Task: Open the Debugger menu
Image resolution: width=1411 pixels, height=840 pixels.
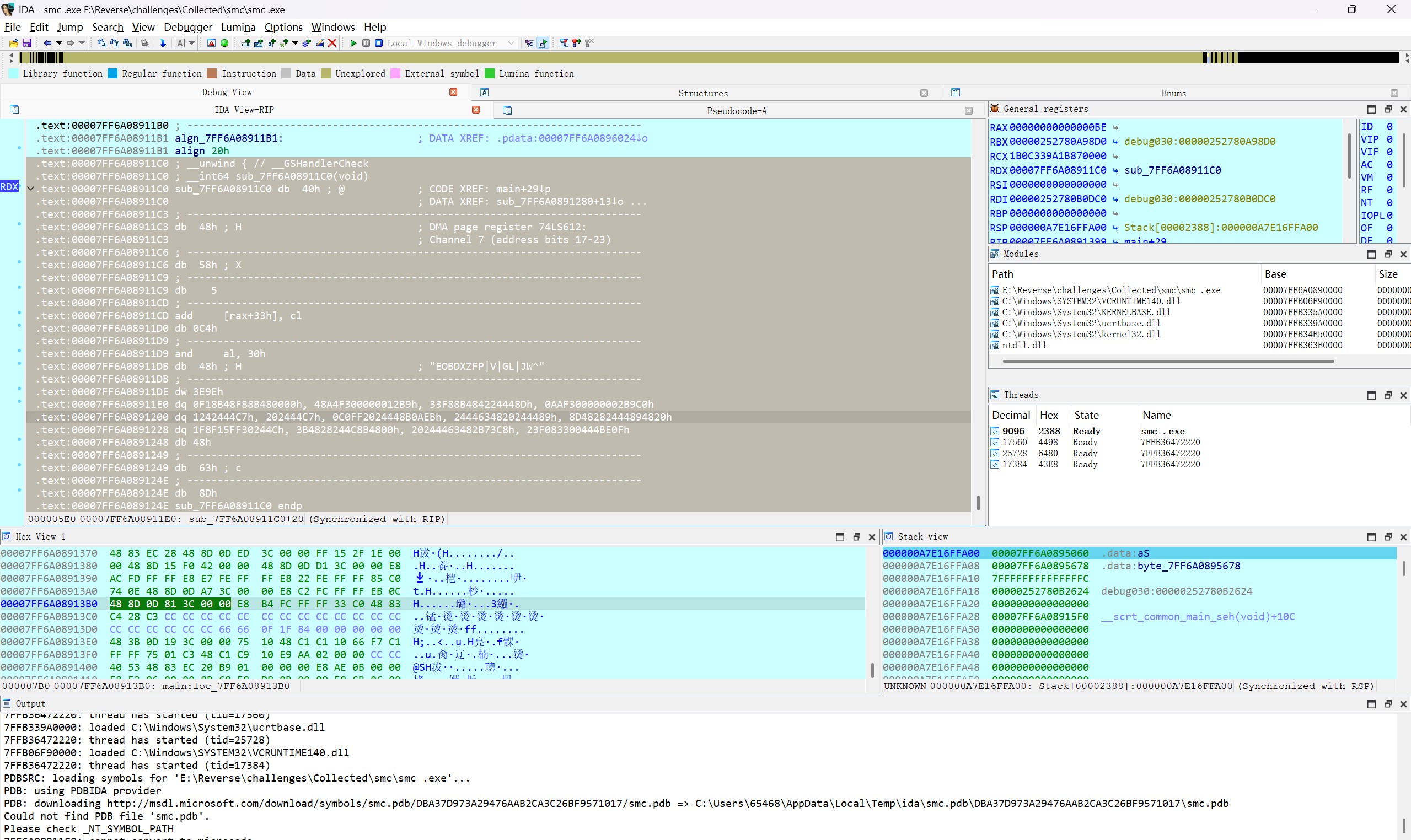Action: [187, 27]
